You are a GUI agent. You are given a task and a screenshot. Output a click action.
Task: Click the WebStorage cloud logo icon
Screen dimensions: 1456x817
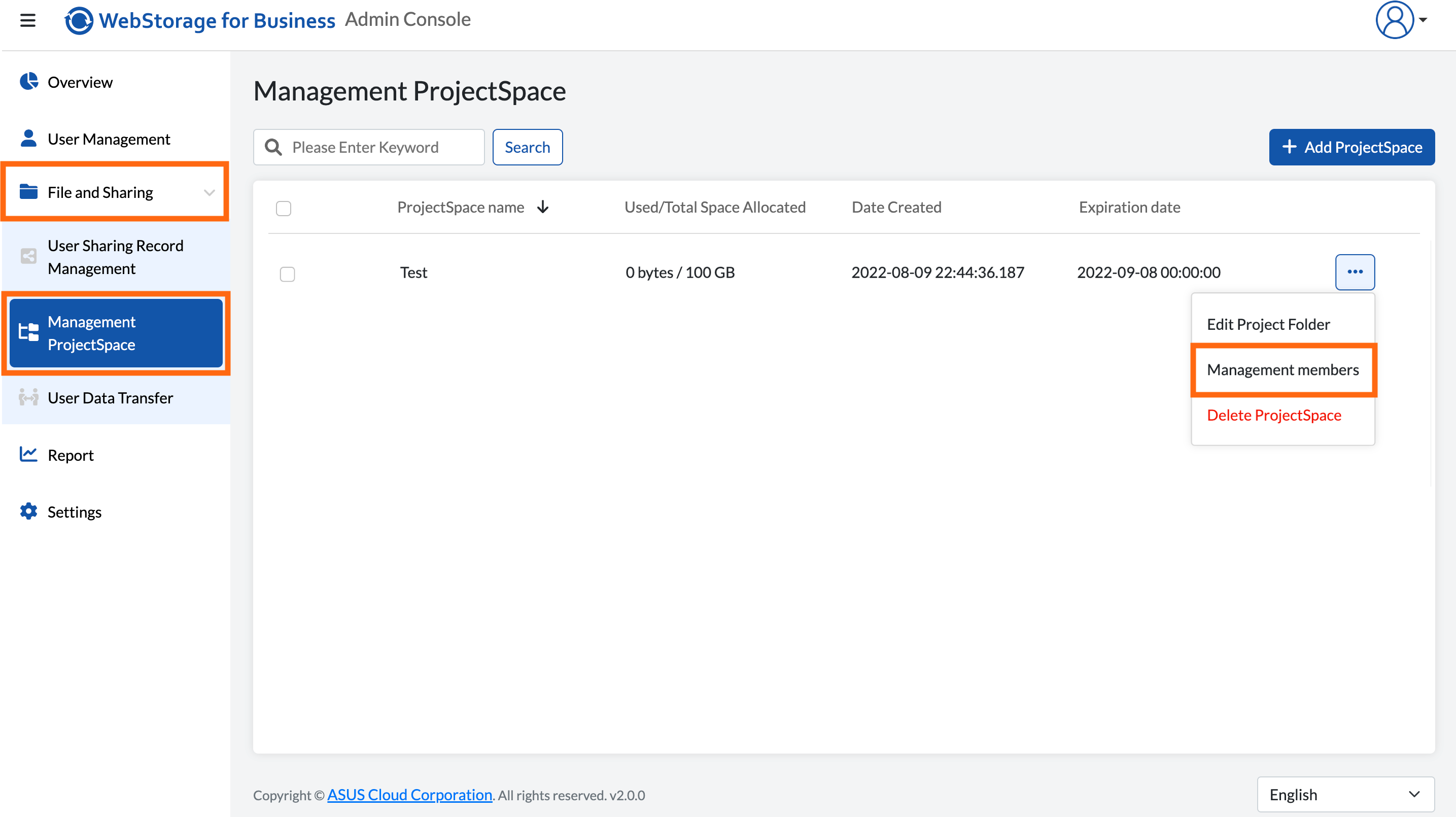[79, 20]
